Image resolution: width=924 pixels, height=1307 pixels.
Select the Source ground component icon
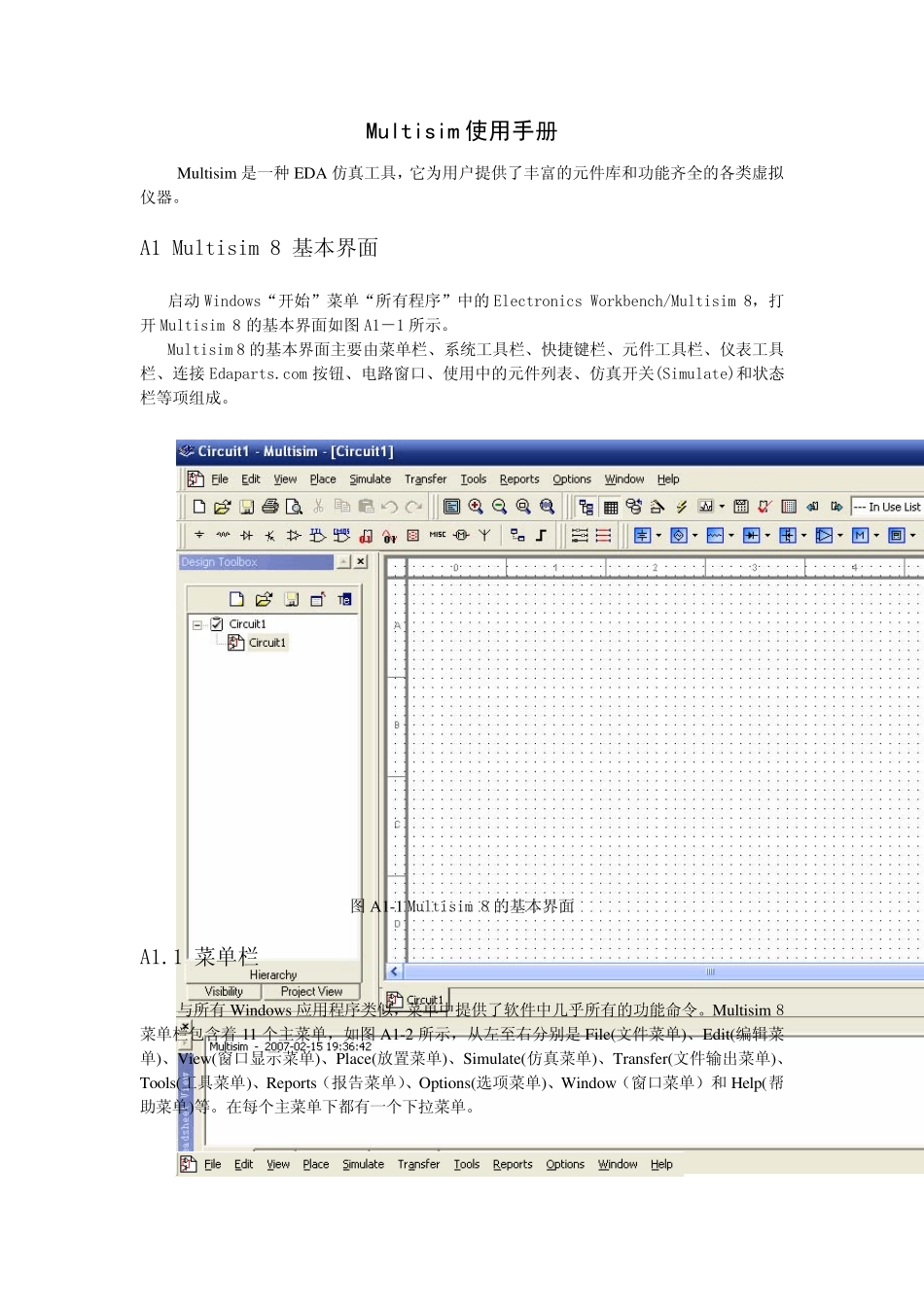coord(199,535)
